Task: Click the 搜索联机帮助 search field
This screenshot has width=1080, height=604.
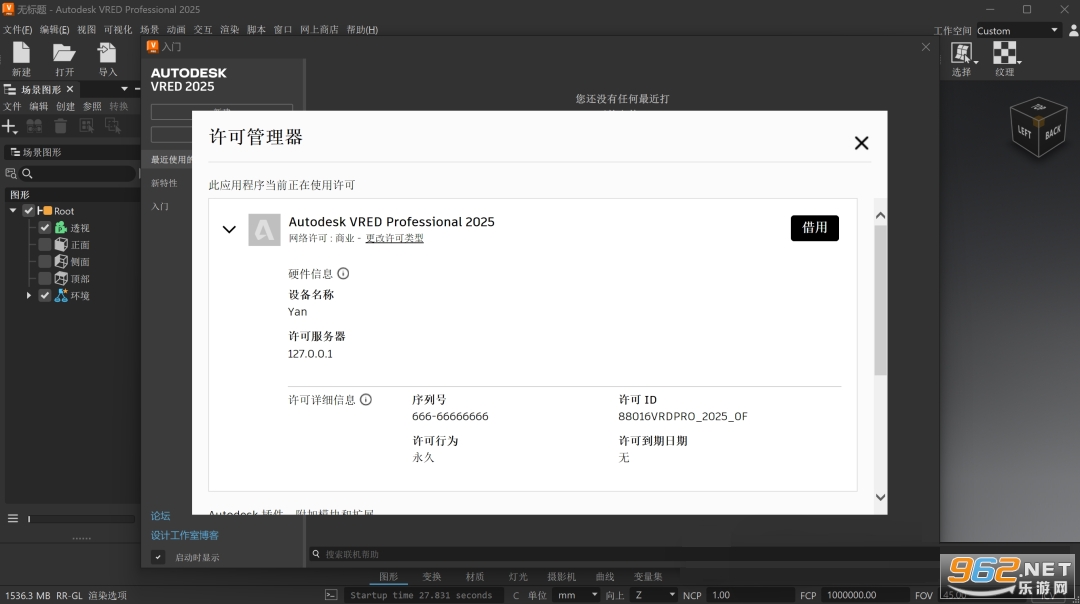Action: [x=623, y=554]
